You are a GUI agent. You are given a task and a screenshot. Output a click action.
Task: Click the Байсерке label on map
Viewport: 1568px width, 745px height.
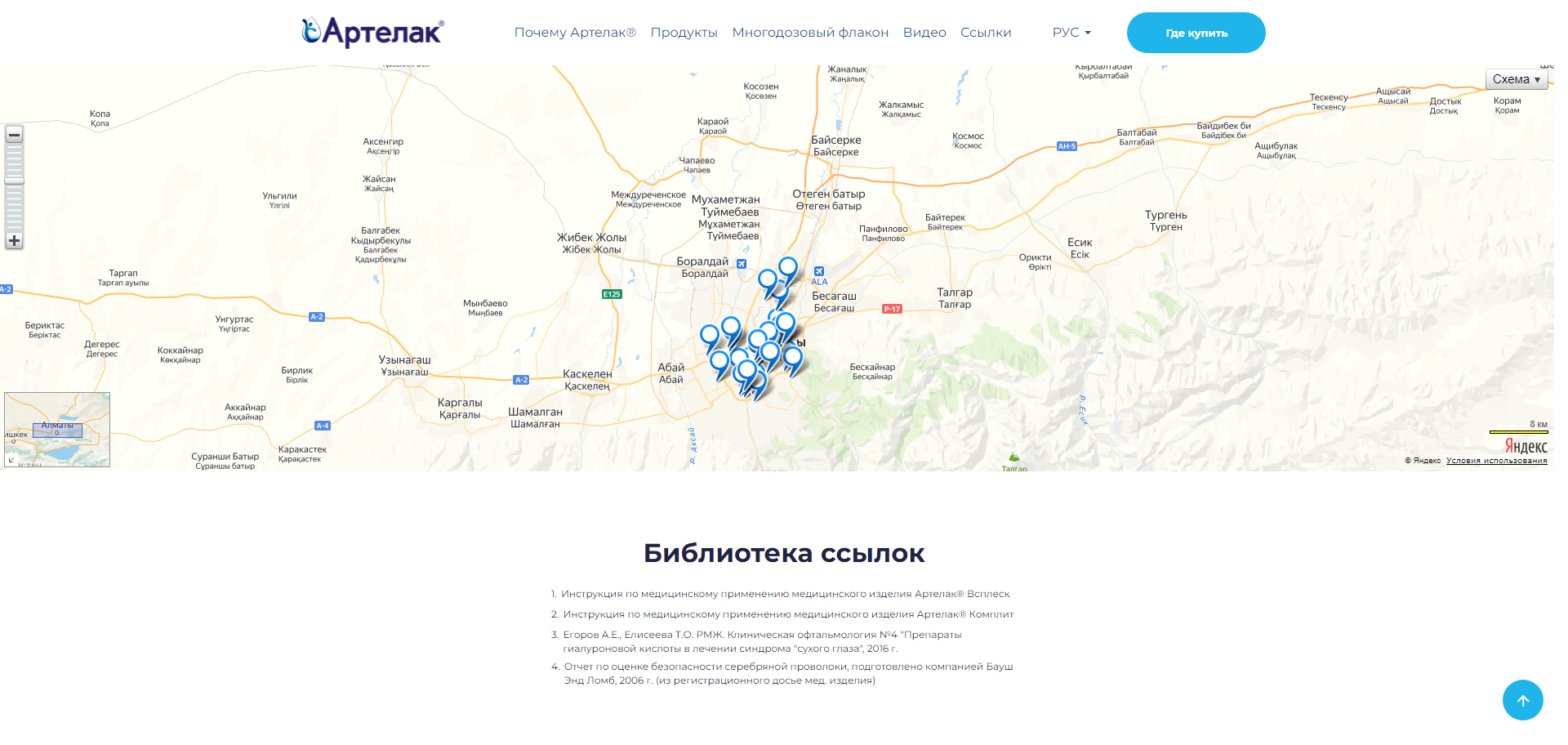(x=836, y=145)
